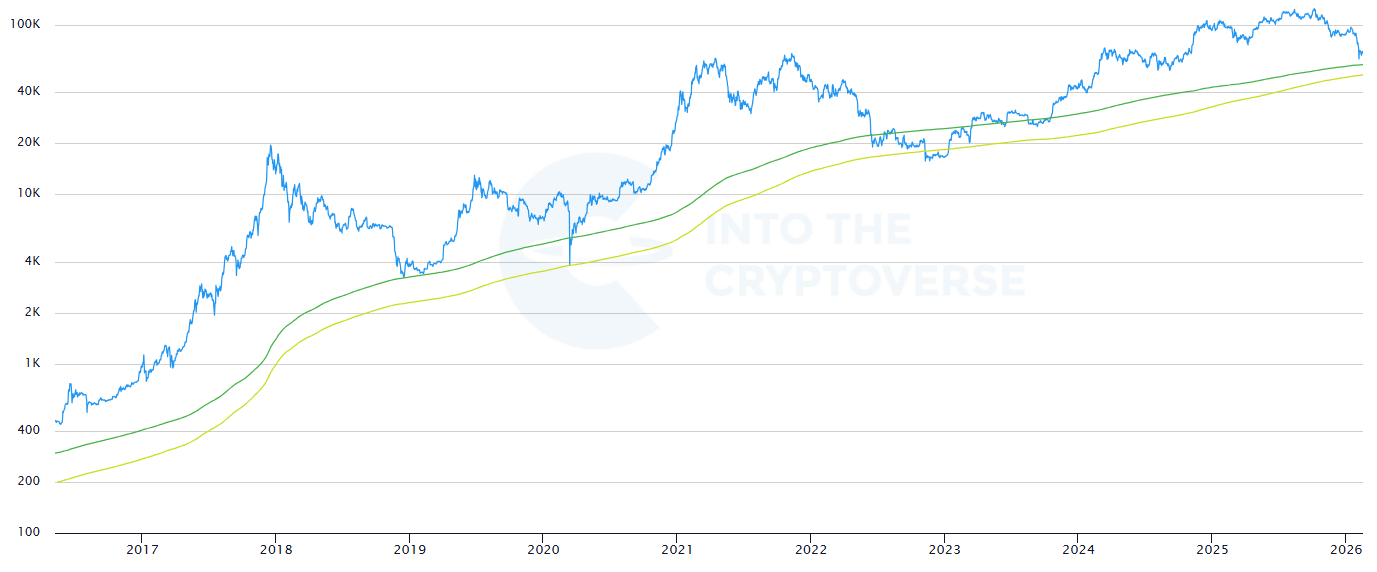Select the 2026 x-axis label

coord(1345,549)
